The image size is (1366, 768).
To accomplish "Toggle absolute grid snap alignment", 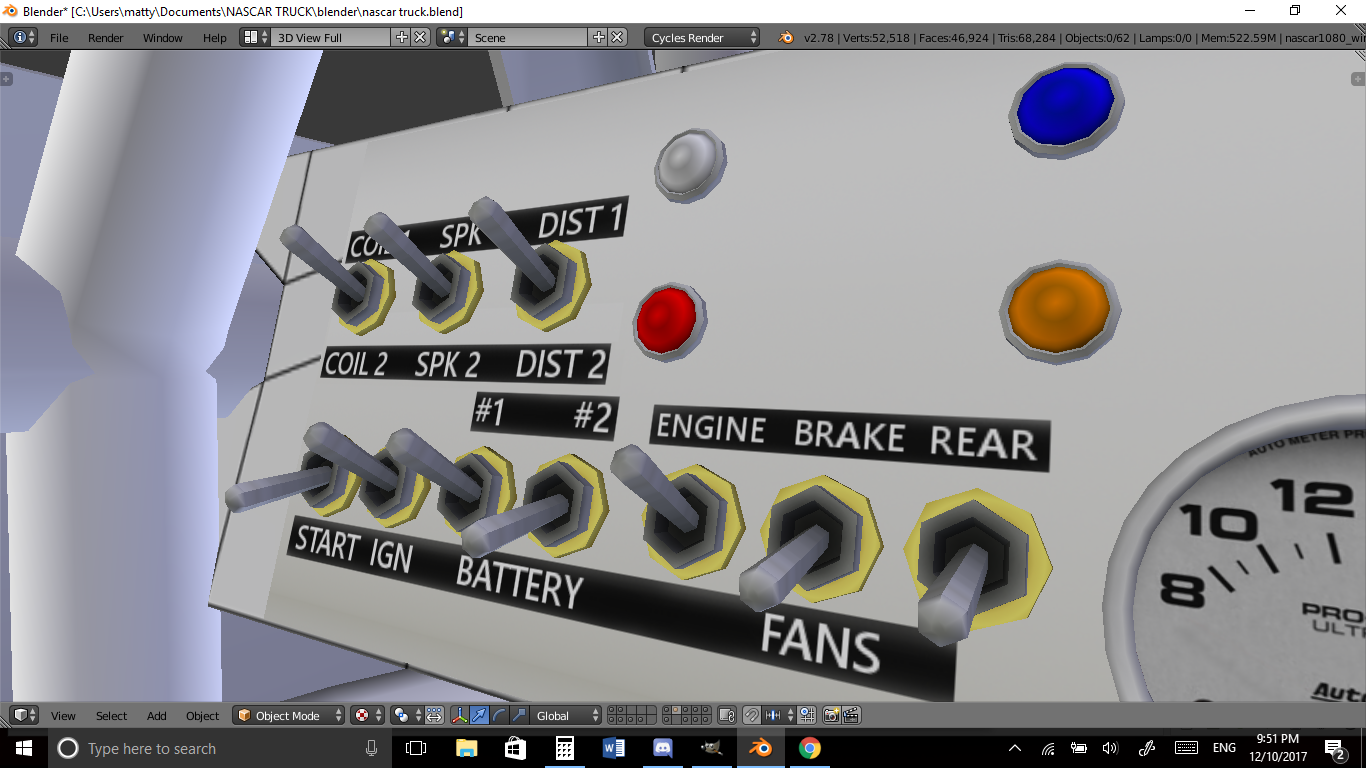I will click(808, 715).
